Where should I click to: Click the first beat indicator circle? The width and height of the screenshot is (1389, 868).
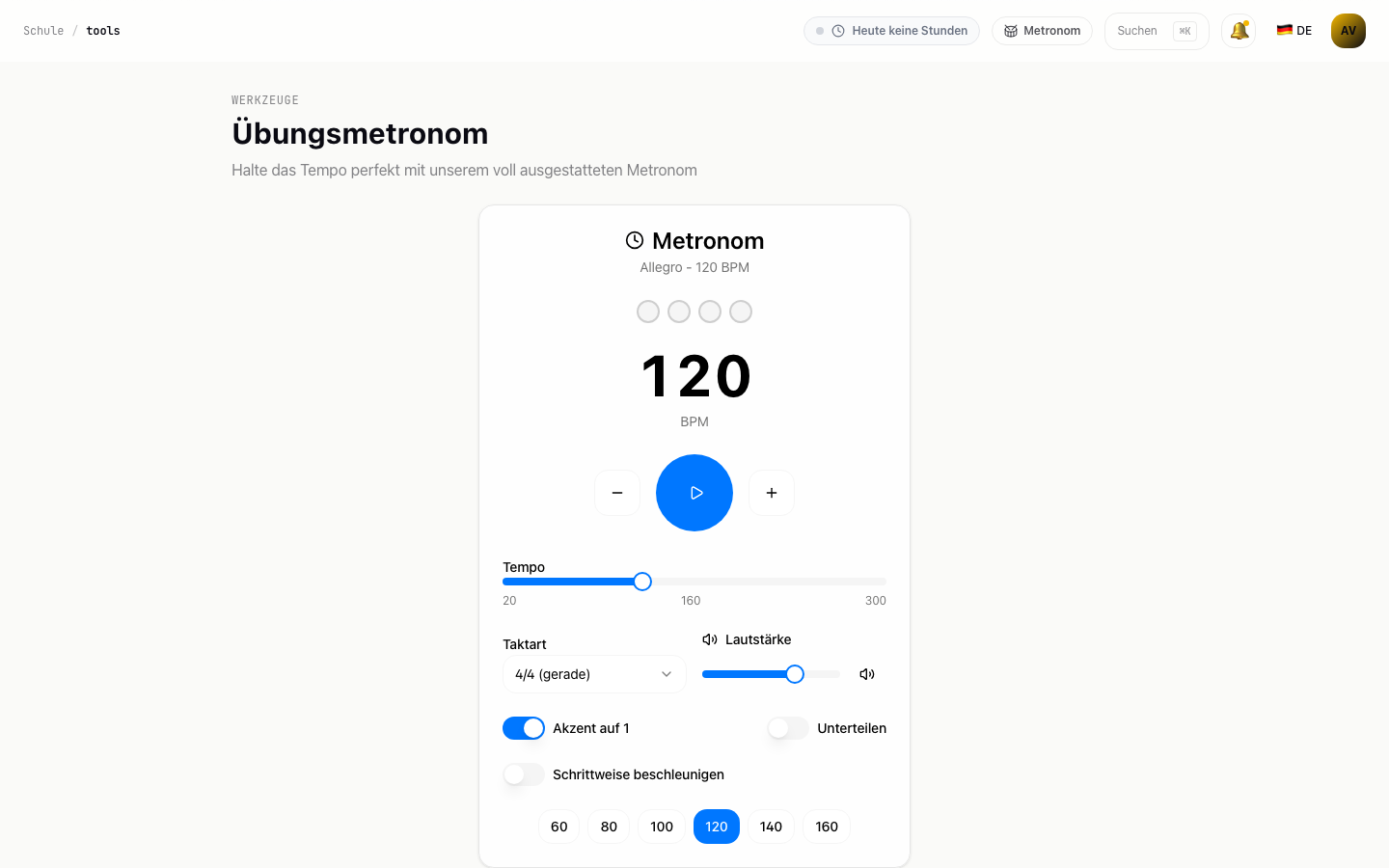(x=648, y=312)
